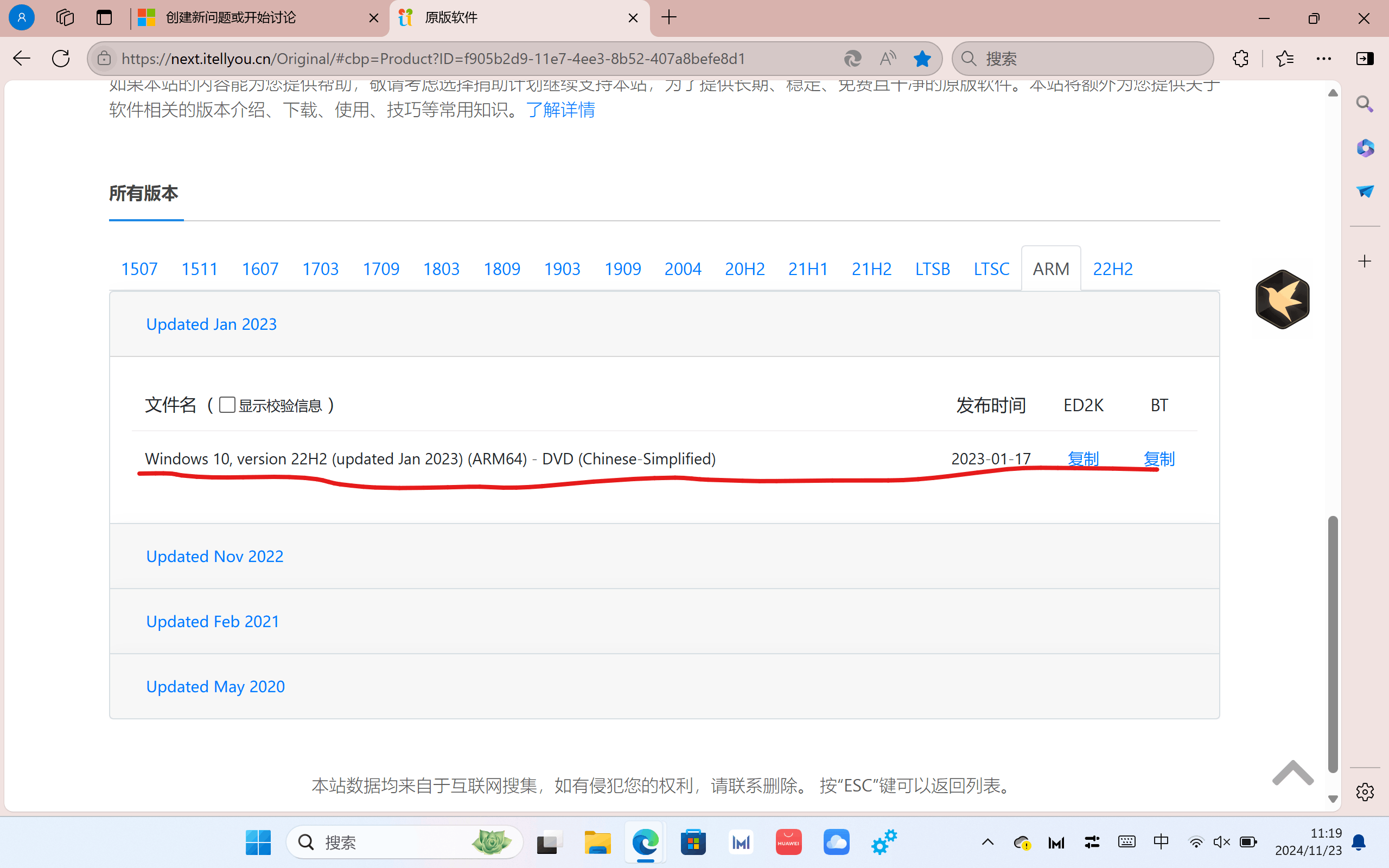Click the browser back arrow

tap(21, 59)
